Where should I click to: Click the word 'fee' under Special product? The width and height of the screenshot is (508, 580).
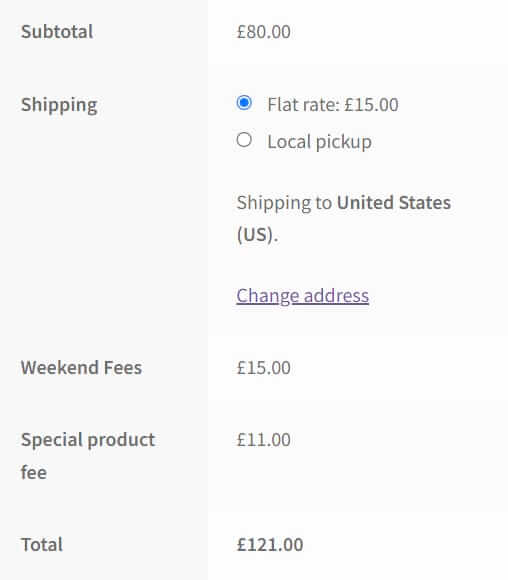click(34, 472)
